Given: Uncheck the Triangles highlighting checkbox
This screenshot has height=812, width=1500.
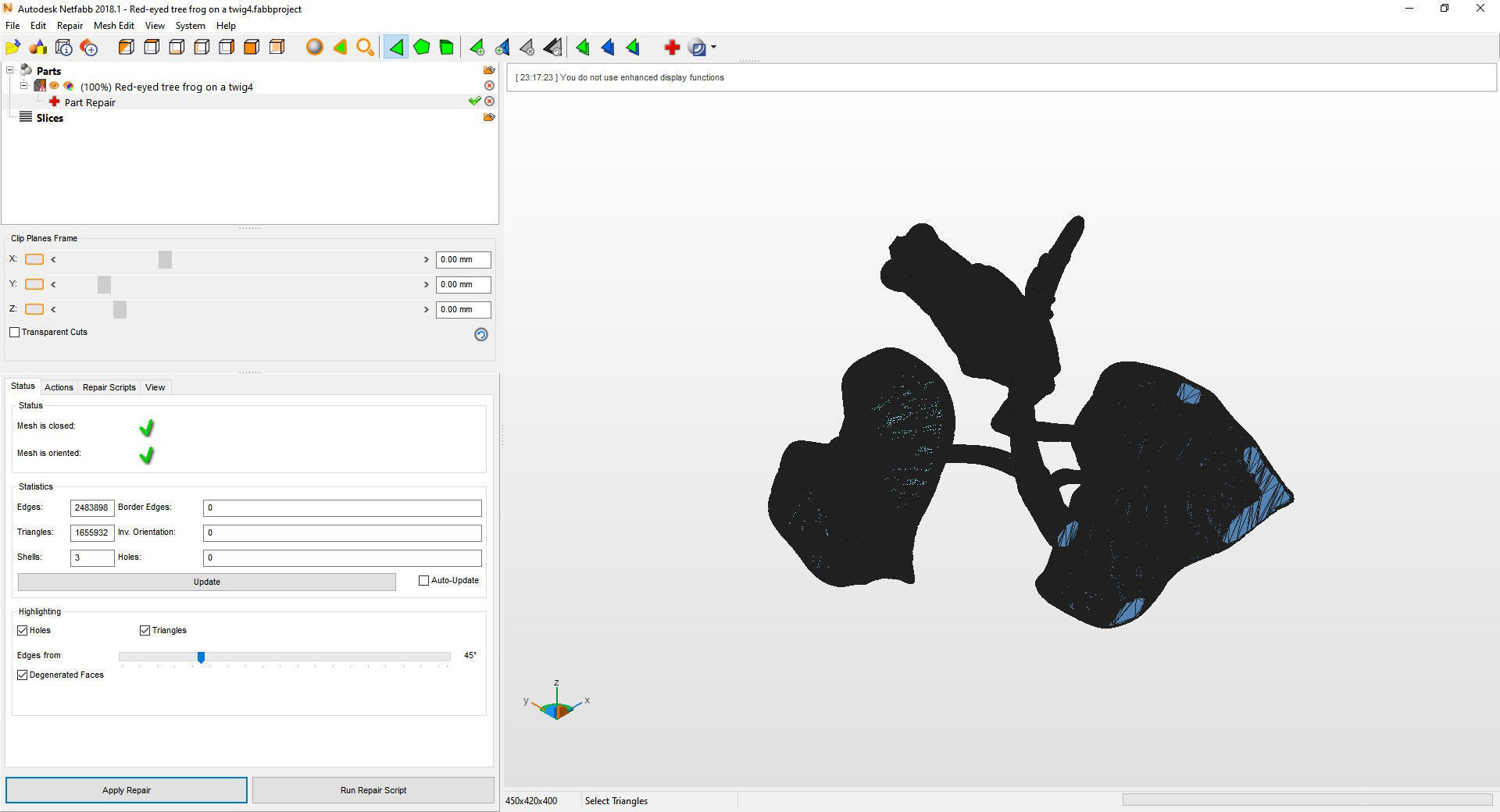Looking at the screenshot, I should click(145, 630).
